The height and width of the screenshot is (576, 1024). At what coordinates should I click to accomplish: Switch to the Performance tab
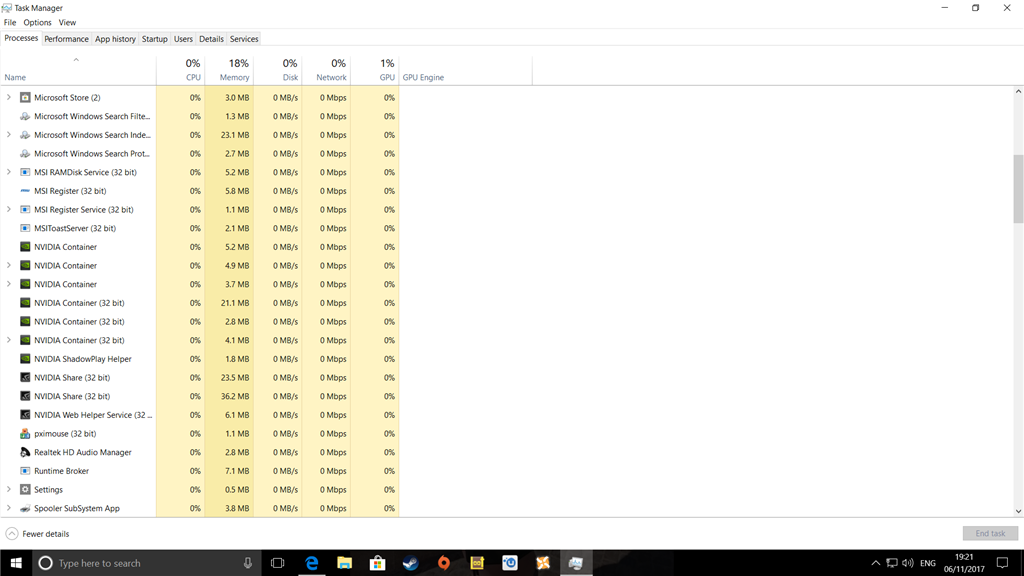point(66,39)
